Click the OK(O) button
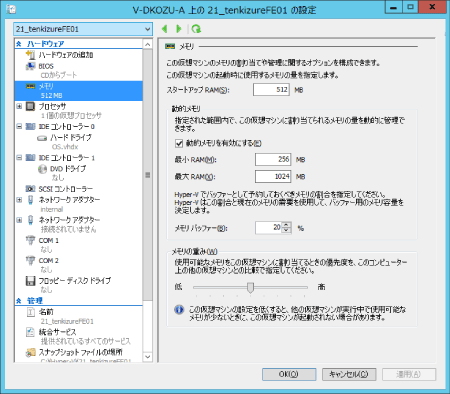Viewport: 450px width, 394px height. [x=289, y=374]
